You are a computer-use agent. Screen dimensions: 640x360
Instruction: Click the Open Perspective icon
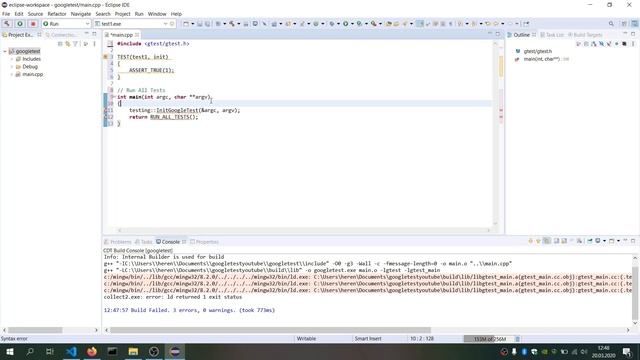[x=624, y=24]
